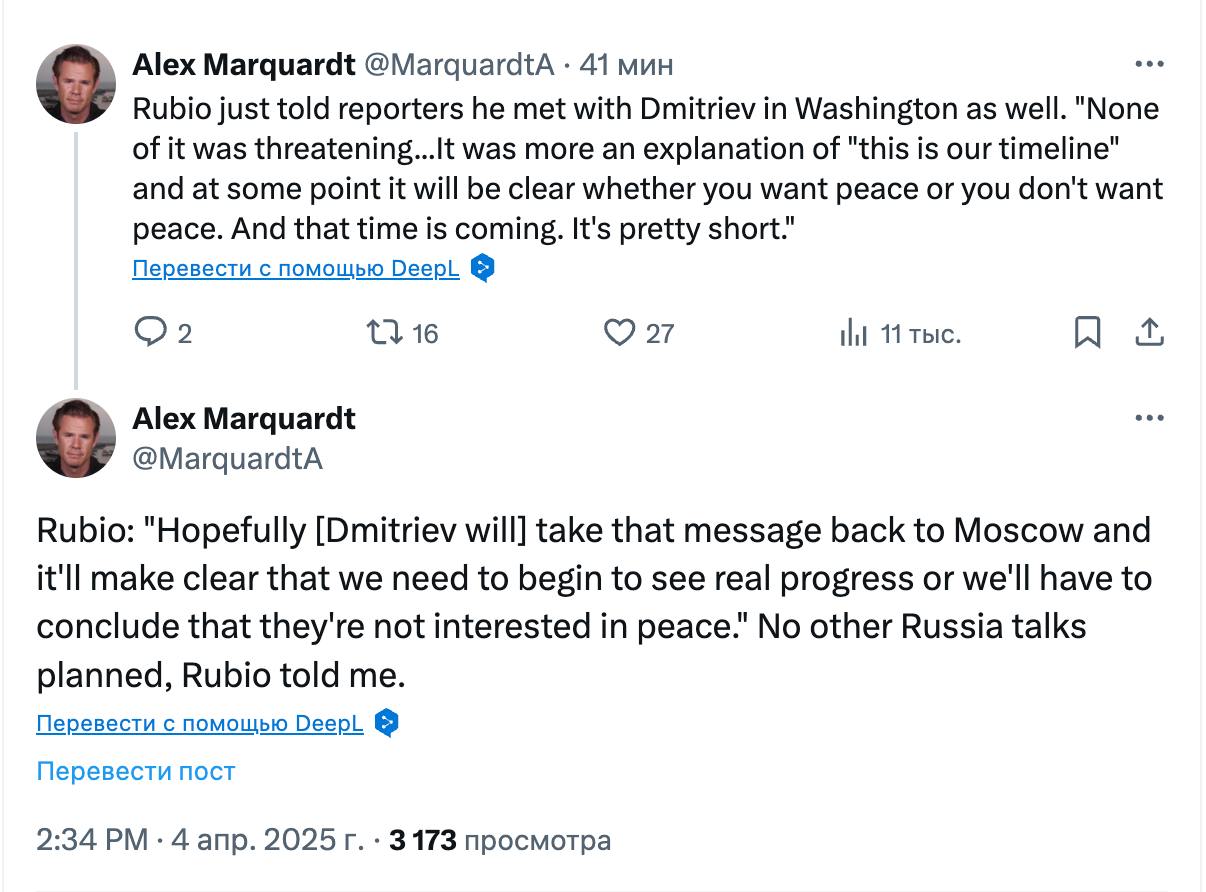
Task: Click the reply icon with 2 replies
Action: [x=150, y=332]
